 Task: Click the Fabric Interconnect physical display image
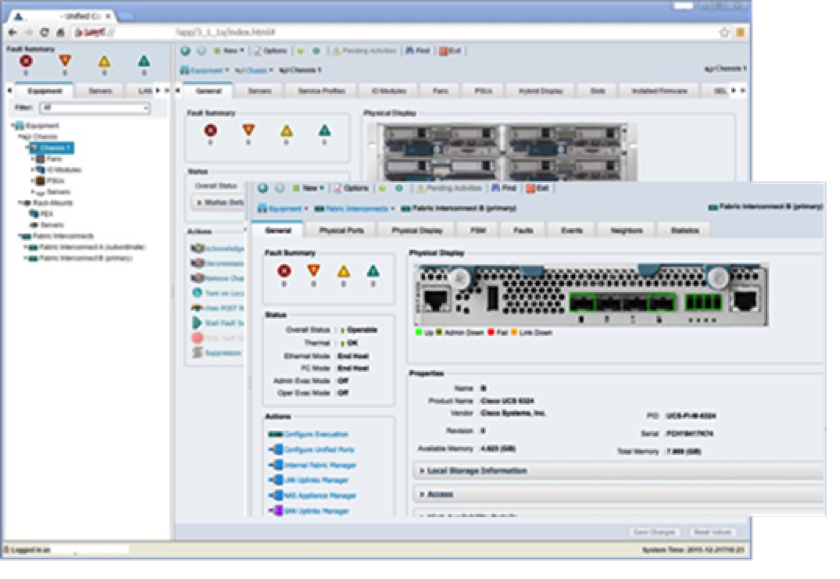pyautogui.click(x=590, y=296)
